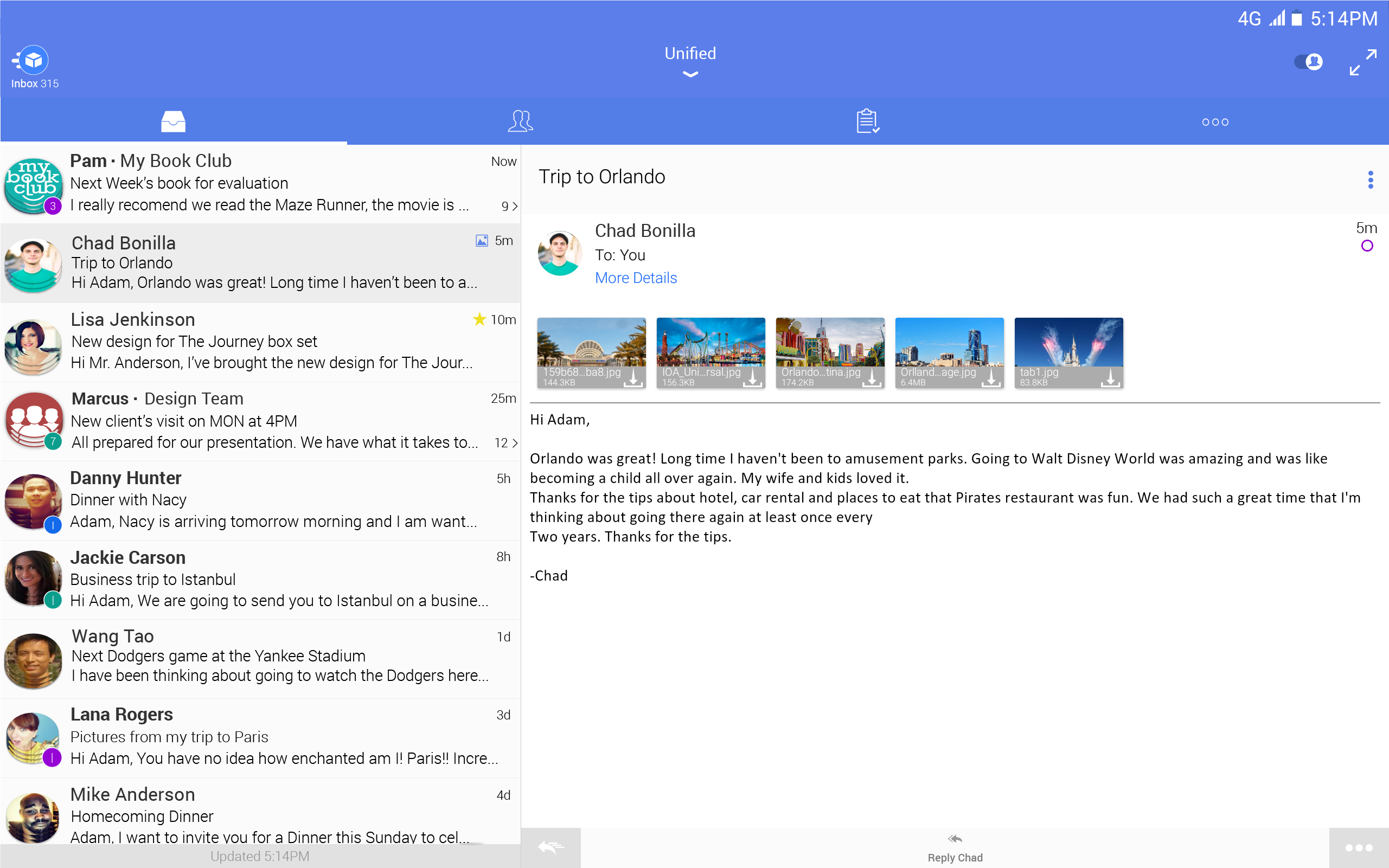Open More Details for Chad Bonilla
The height and width of the screenshot is (868, 1389).
(x=635, y=278)
